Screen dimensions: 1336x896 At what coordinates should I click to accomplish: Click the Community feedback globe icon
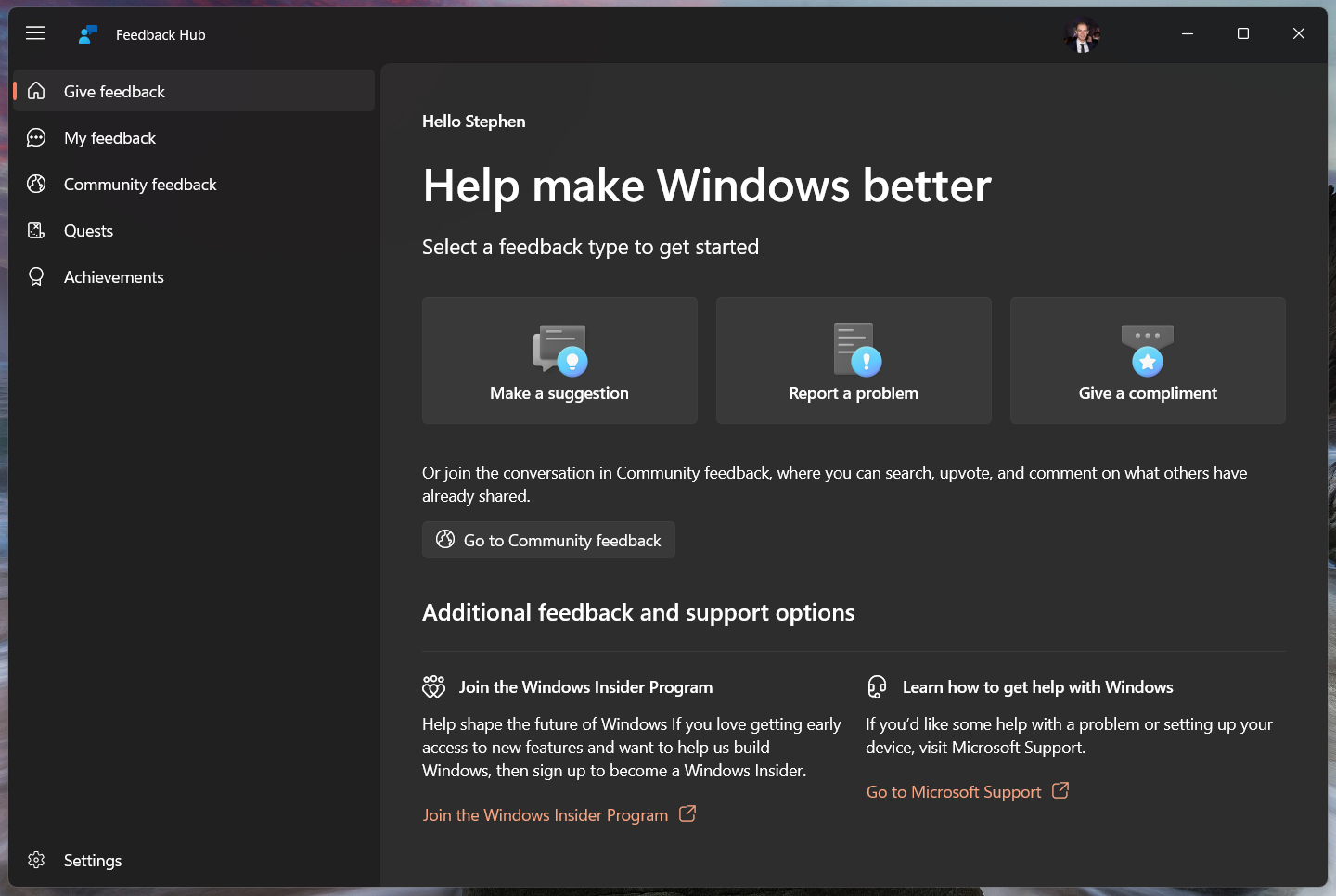(36, 185)
